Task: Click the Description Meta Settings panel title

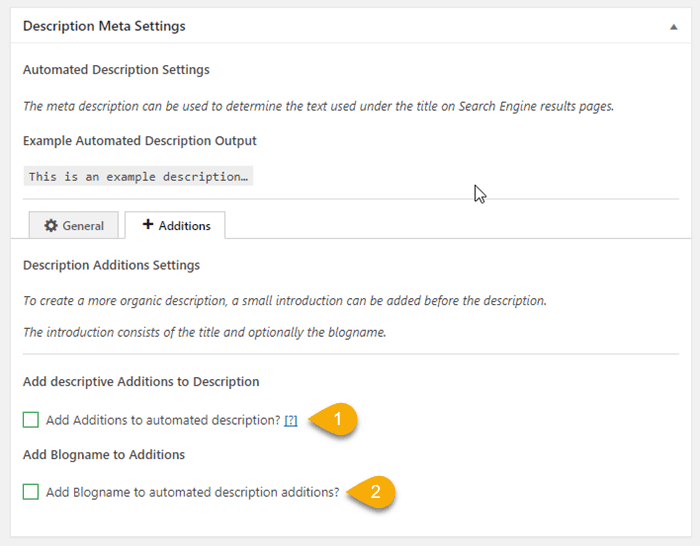Action: 104,26
